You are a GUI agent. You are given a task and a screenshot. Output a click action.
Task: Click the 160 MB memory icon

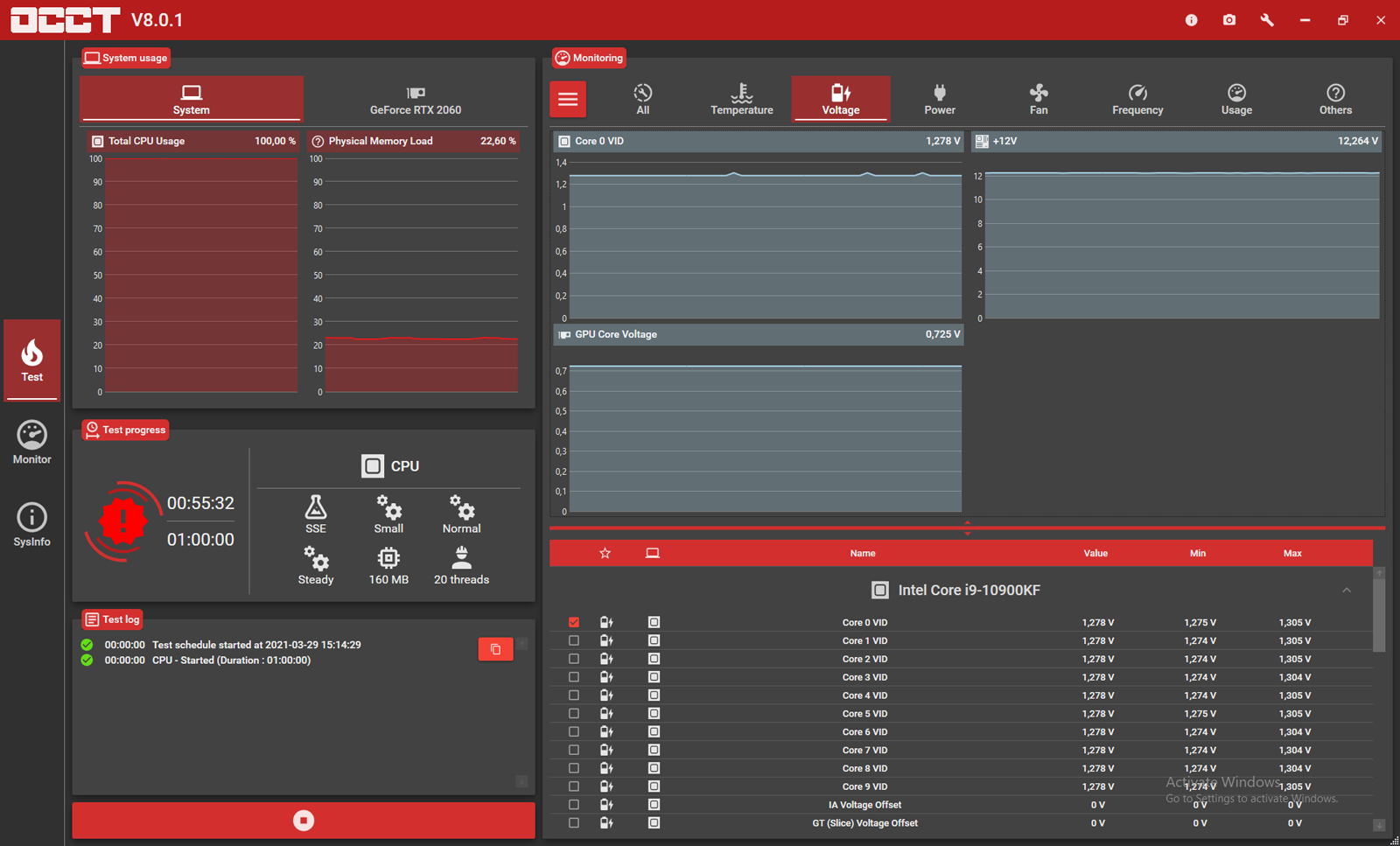(388, 565)
